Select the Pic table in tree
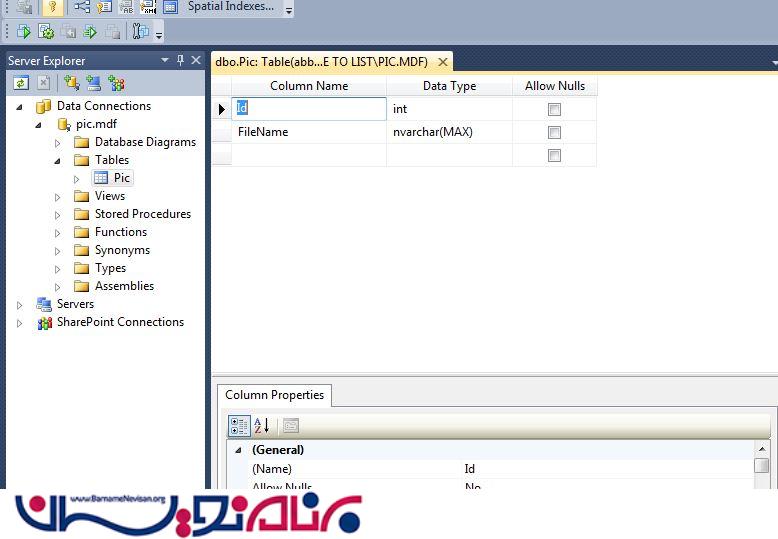This screenshot has width=778, height=539. pyautogui.click(x=113, y=178)
